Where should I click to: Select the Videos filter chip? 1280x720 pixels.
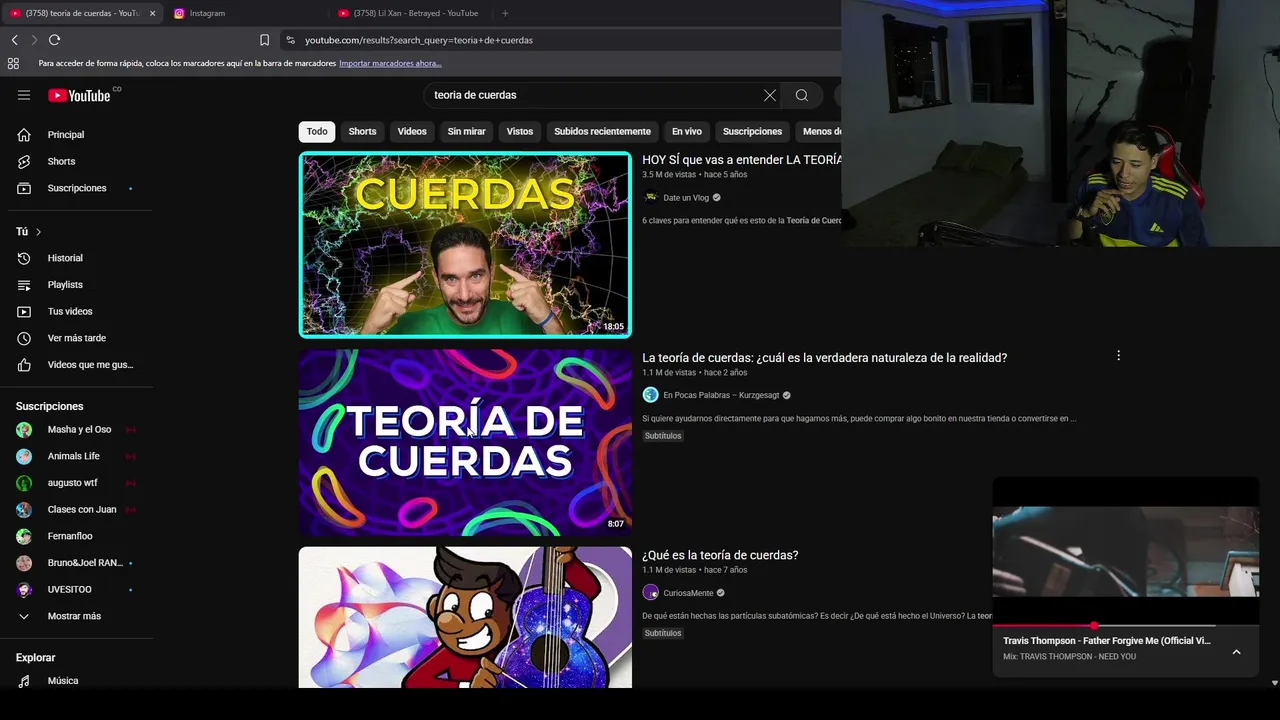(x=412, y=131)
